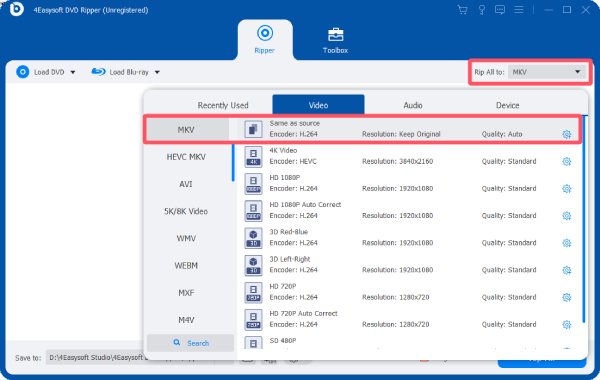The image size is (600, 380).
Task: Expand the Load DVD dropdown arrow
Action: [73, 72]
